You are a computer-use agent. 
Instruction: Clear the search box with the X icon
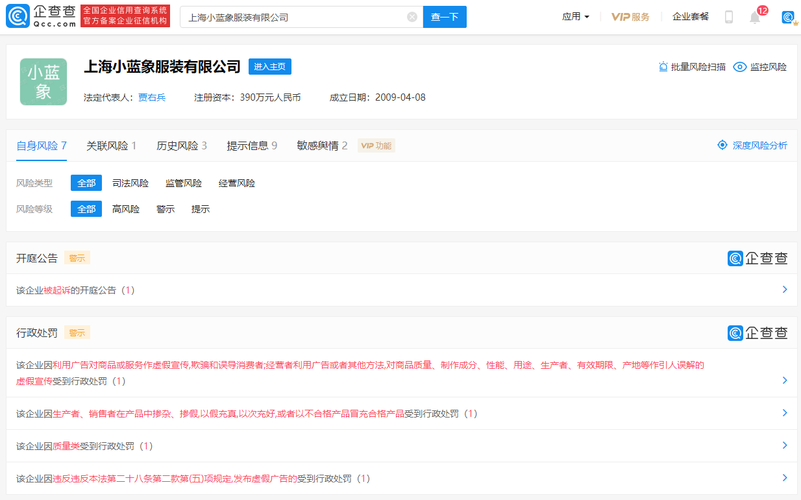tap(412, 17)
